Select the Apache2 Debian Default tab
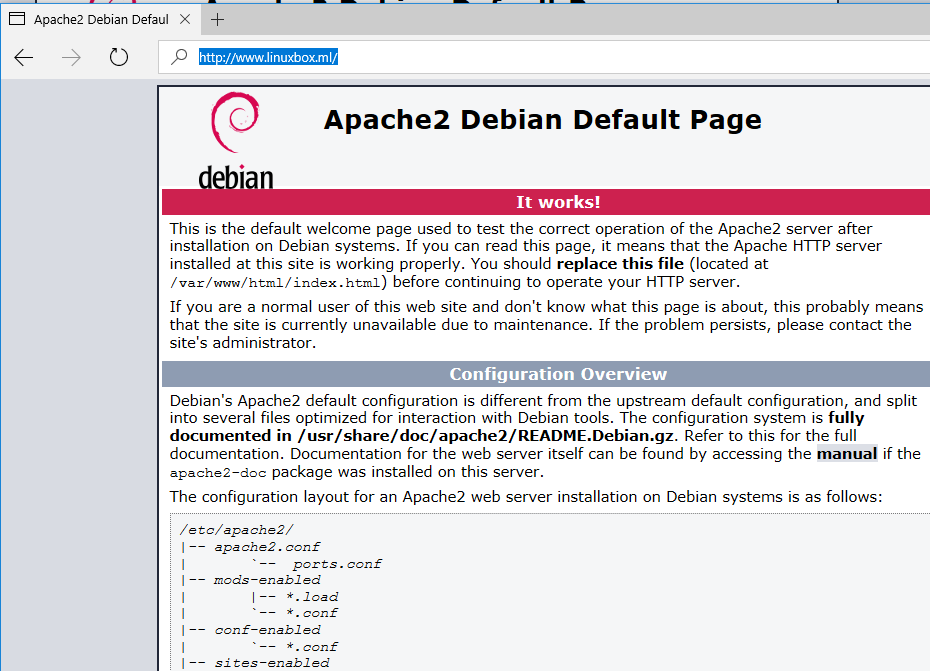 point(100,19)
